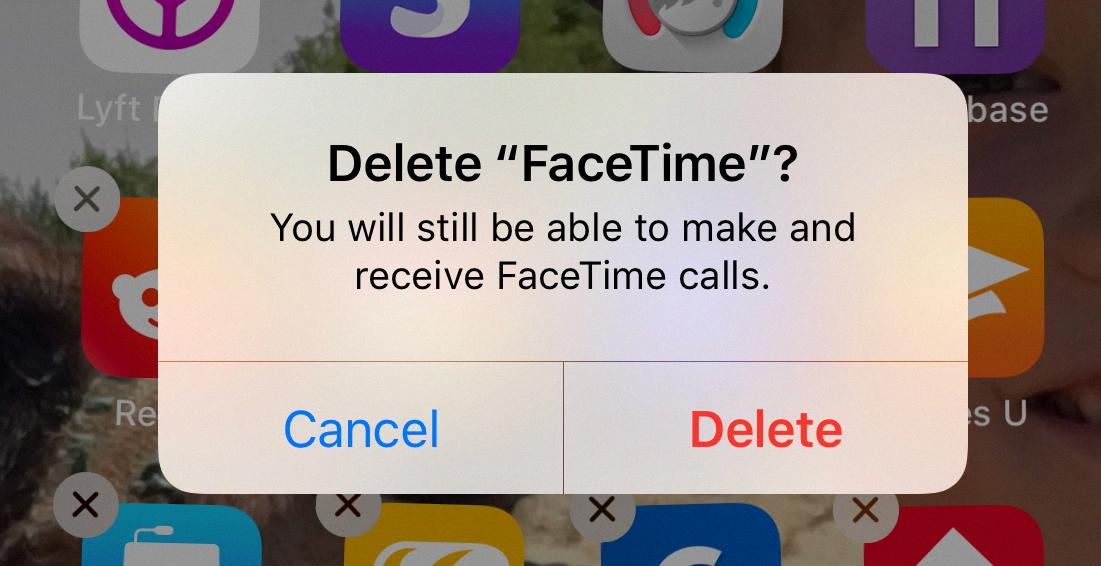Confirm Delete for FaceTime
Screen dimensions: 1101x566
(x=766, y=428)
